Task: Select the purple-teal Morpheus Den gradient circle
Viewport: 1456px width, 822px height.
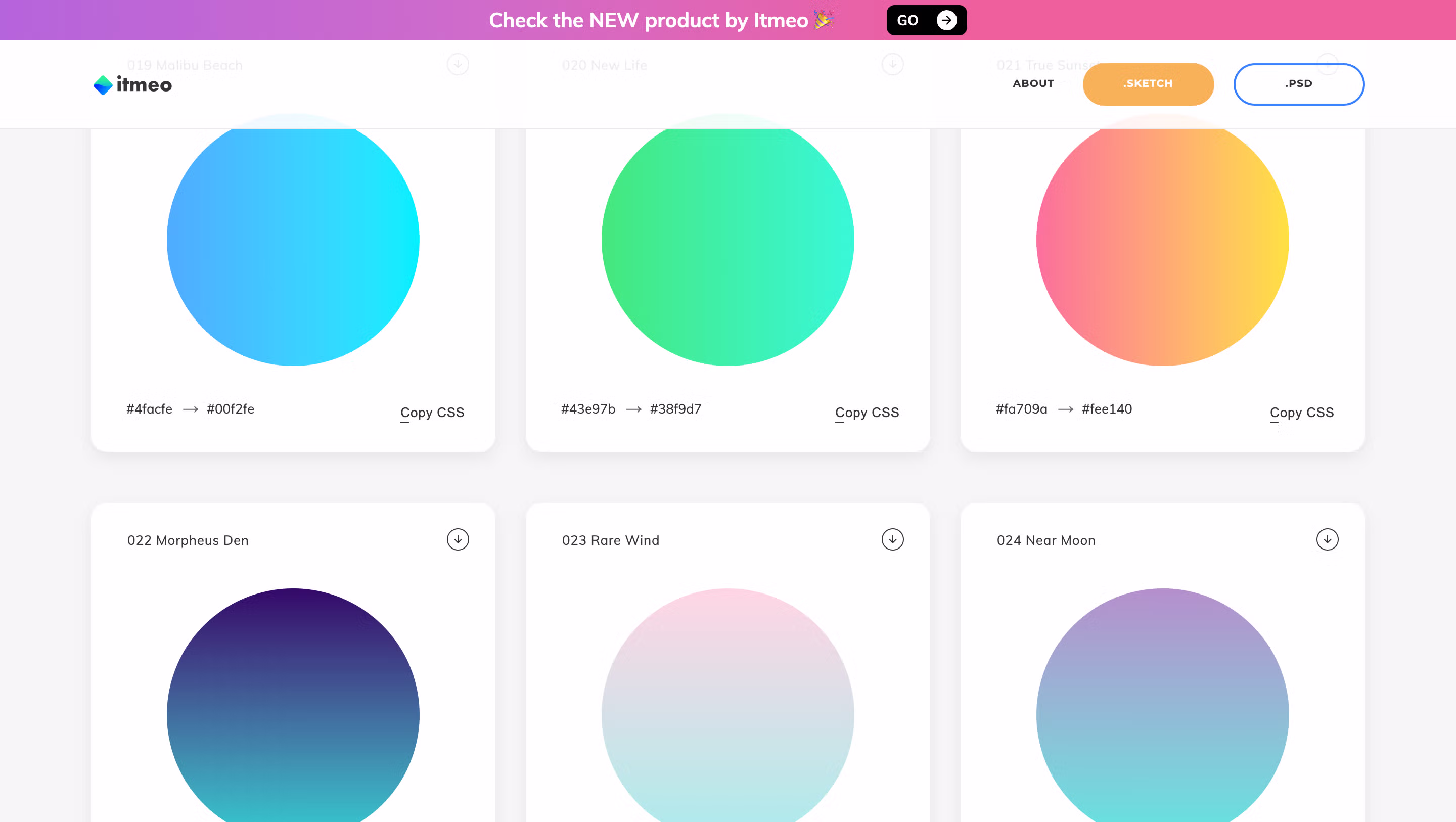Action: click(x=293, y=705)
